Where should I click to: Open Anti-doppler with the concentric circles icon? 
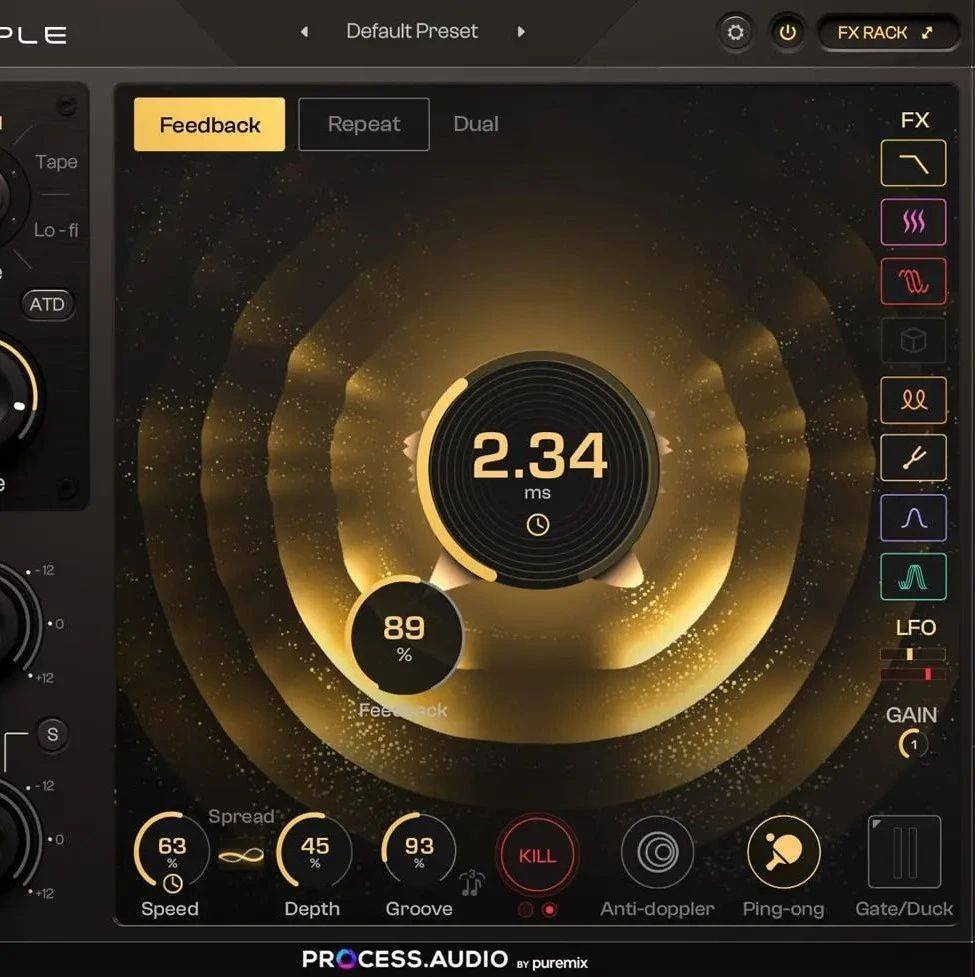point(657,853)
